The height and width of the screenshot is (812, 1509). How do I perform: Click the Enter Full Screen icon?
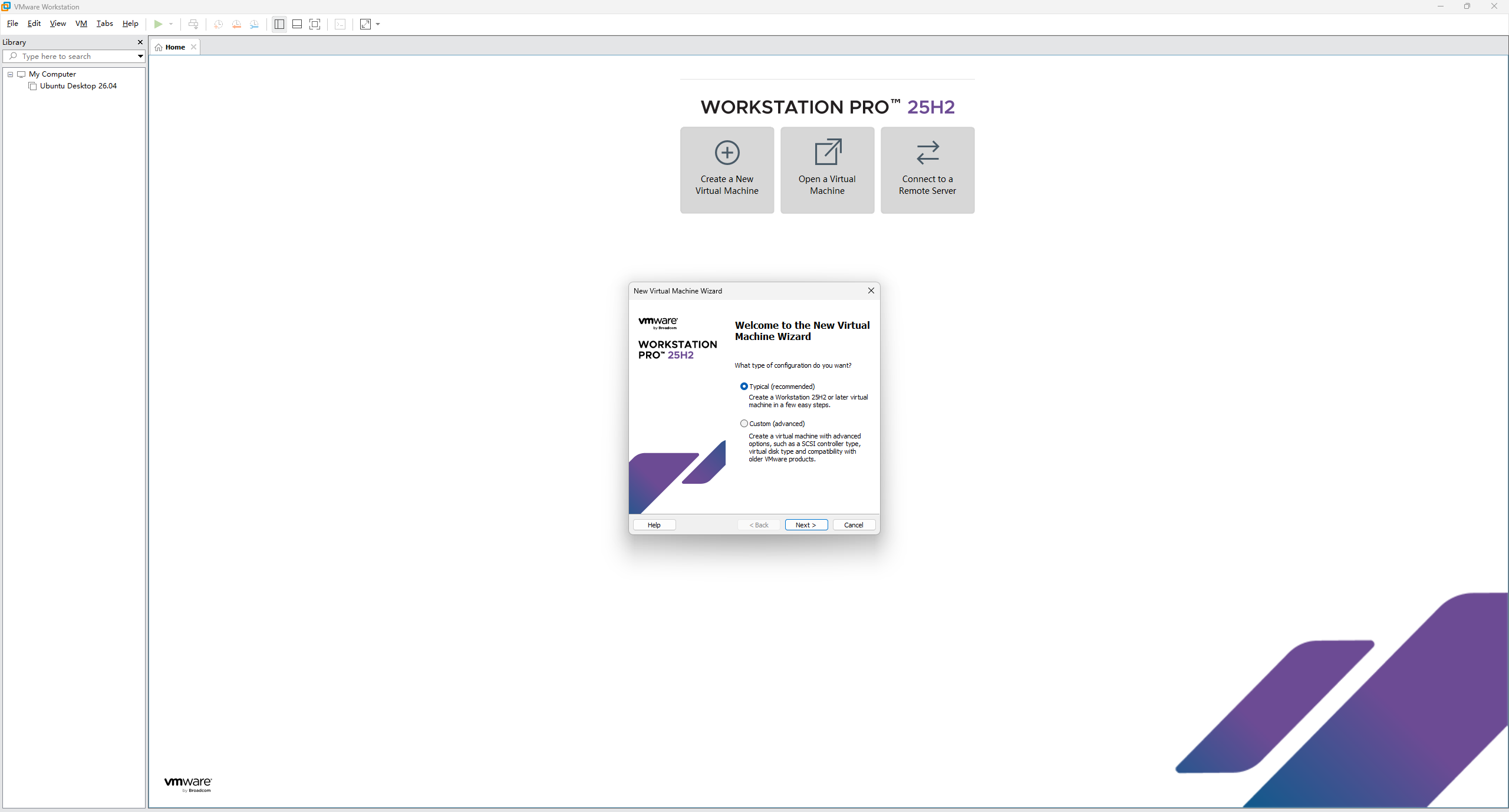(315, 24)
